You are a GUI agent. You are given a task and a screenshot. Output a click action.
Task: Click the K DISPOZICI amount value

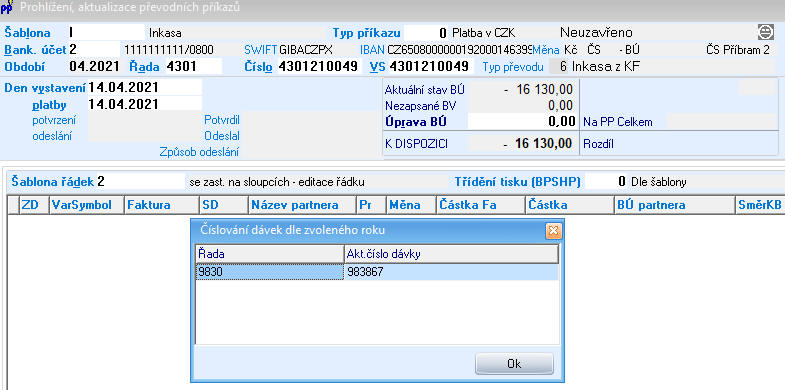click(x=538, y=144)
